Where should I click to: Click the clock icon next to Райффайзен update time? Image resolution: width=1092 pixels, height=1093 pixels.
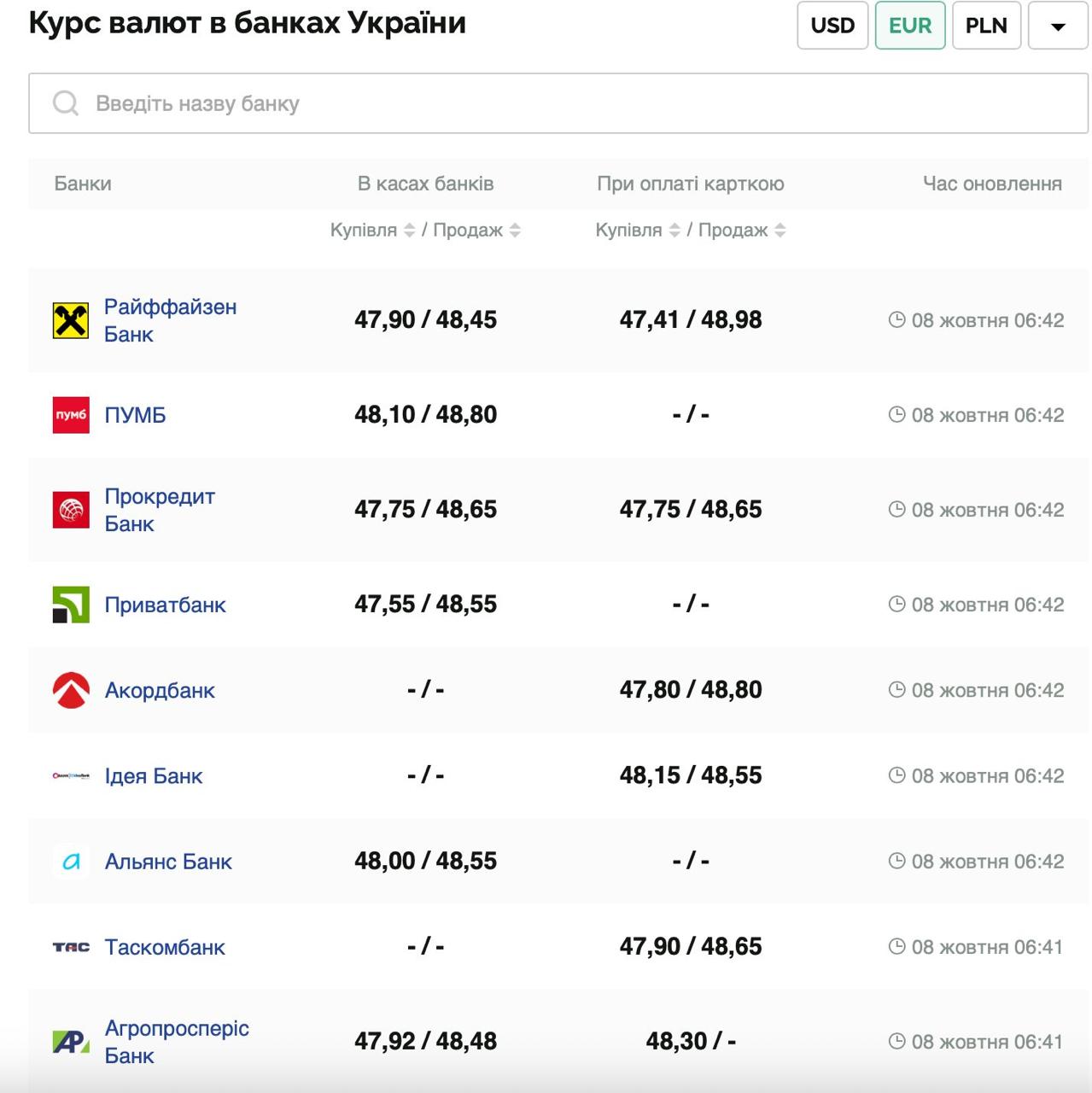click(896, 319)
